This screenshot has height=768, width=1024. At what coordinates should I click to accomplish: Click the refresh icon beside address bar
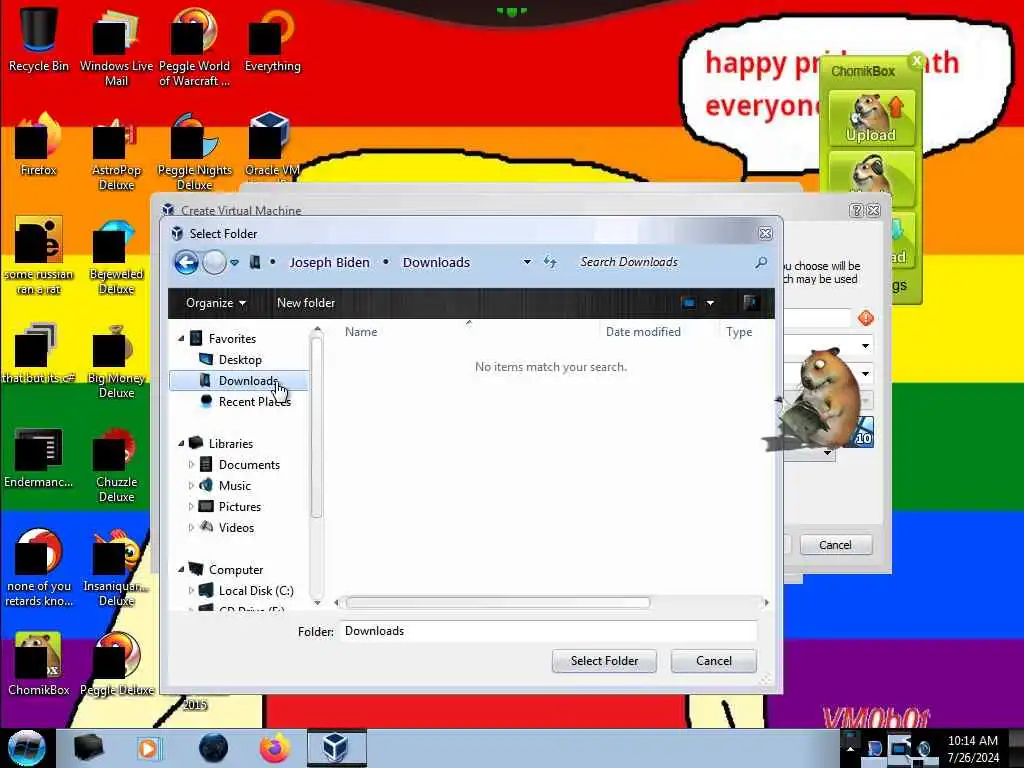point(550,263)
